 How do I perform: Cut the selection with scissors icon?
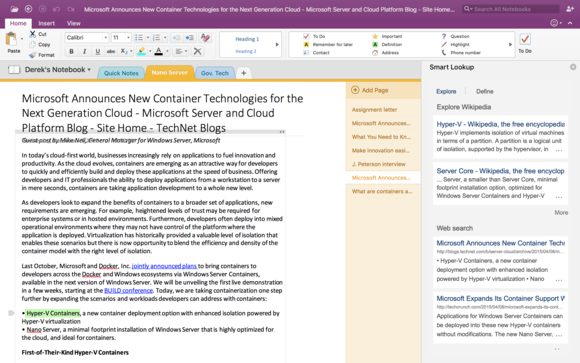point(38,34)
